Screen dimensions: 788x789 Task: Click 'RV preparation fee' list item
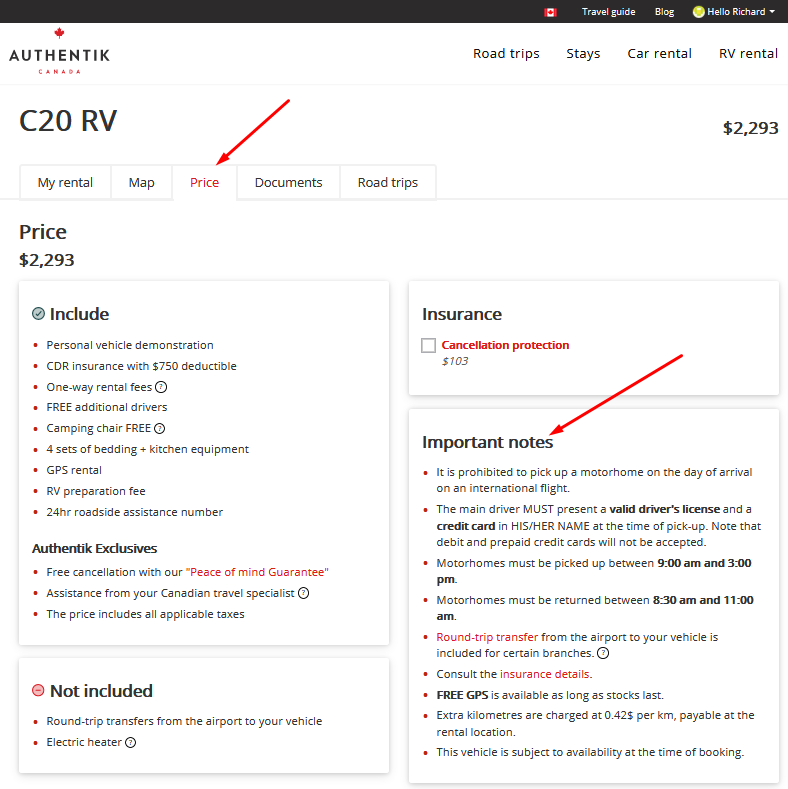96,491
